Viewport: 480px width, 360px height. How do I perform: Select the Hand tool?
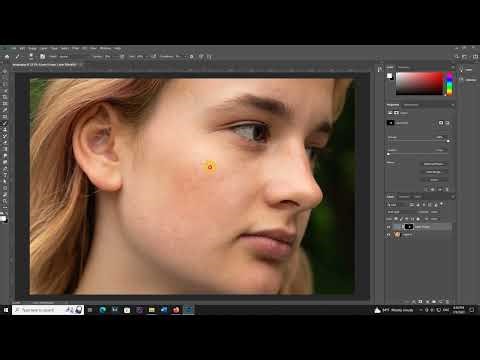tap(5, 194)
